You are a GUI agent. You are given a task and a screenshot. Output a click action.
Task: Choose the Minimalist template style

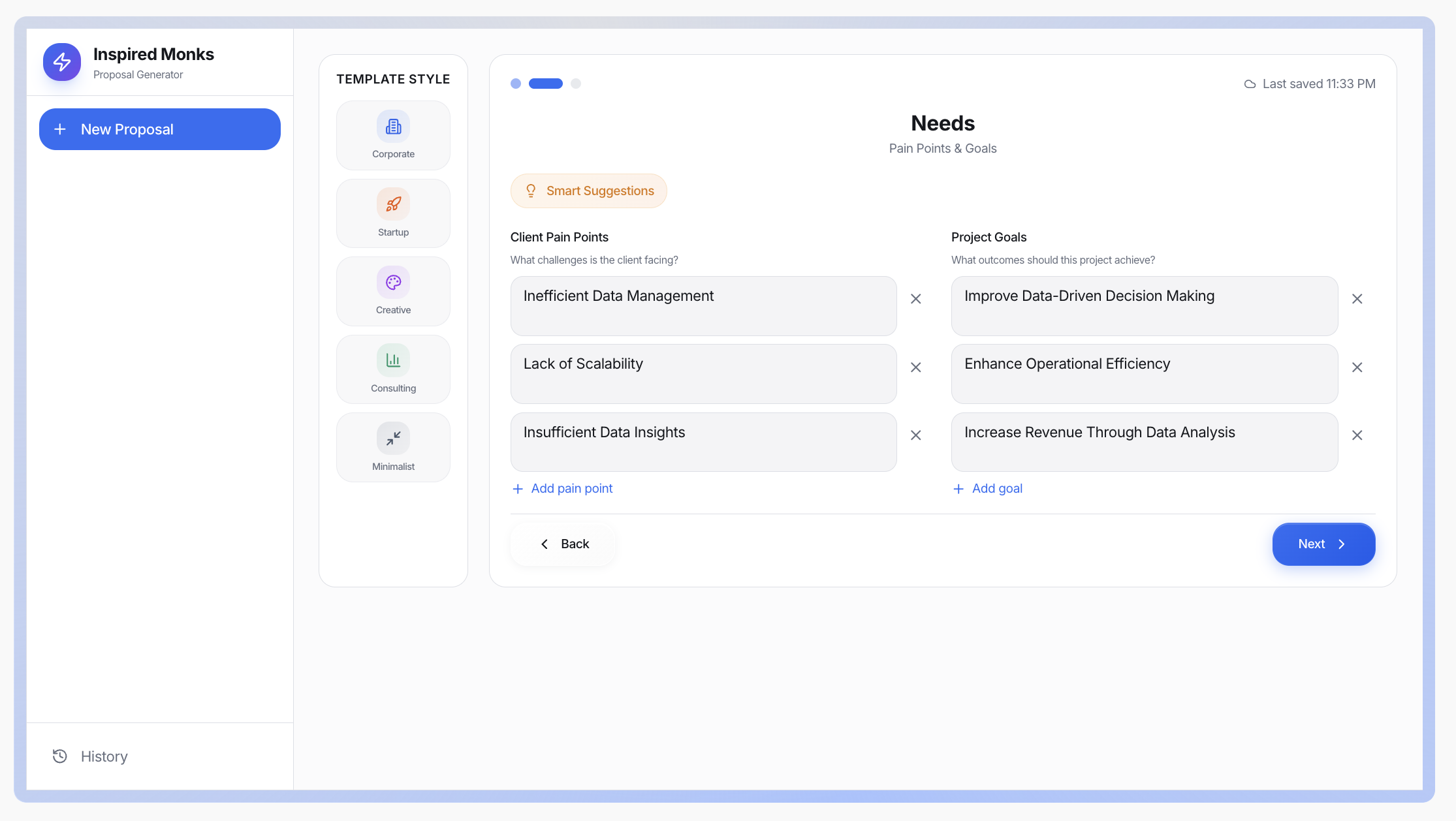[x=393, y=447]
